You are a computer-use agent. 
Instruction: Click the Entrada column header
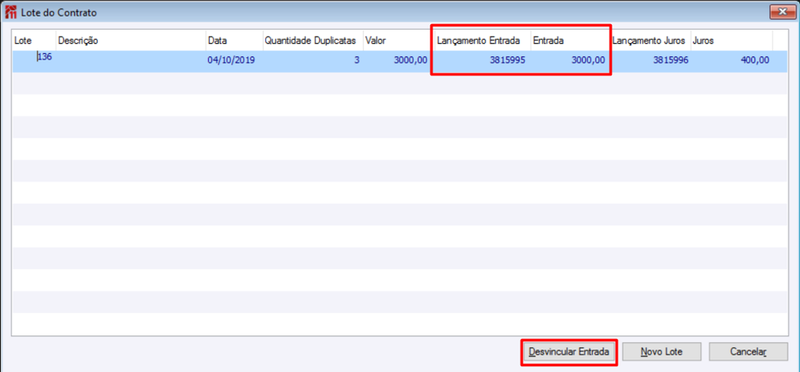[570, 41]
